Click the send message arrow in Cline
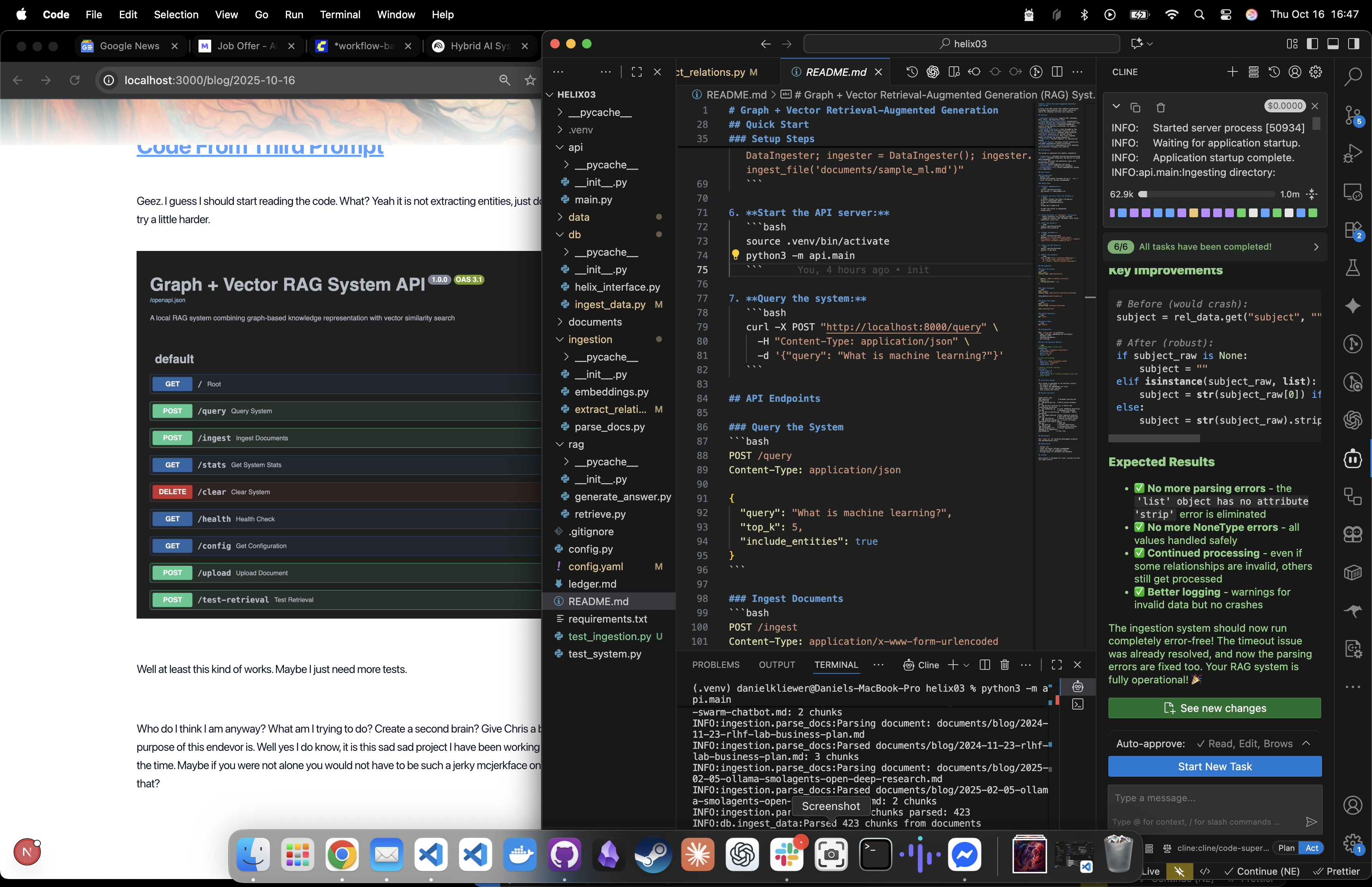 [x=1311, y=822]
